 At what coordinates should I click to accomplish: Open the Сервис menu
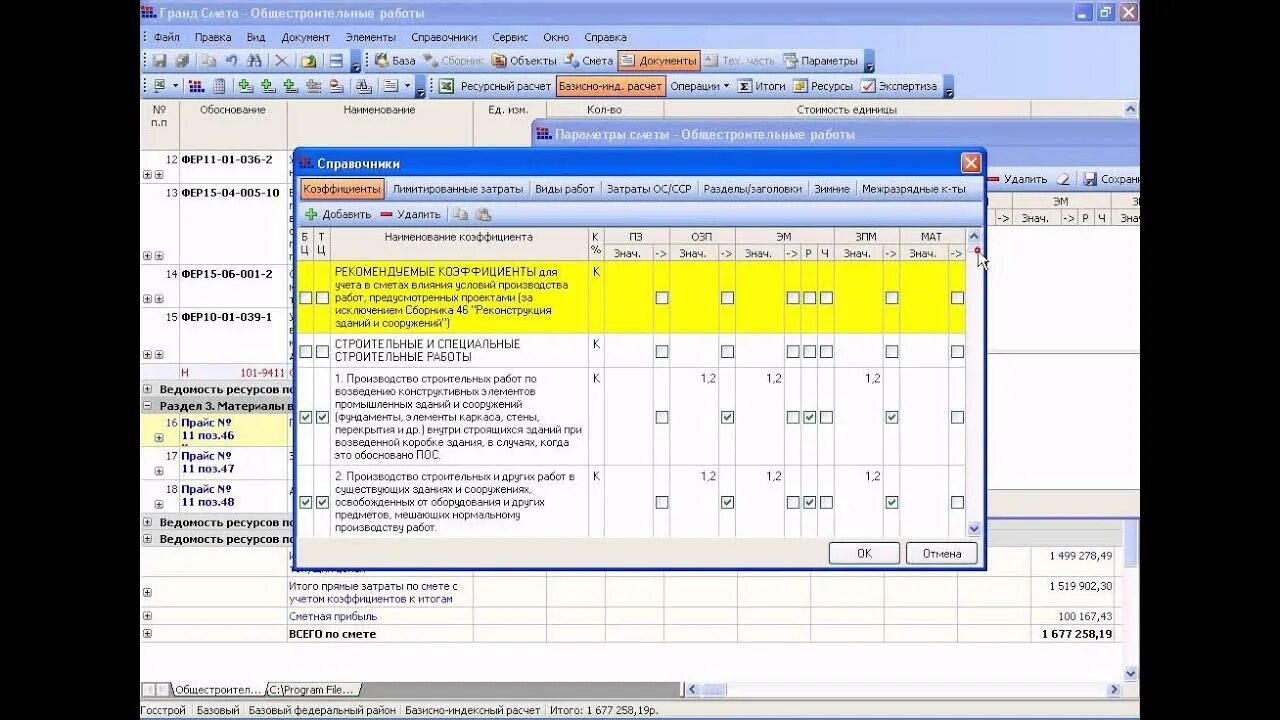tap(510, 37)
